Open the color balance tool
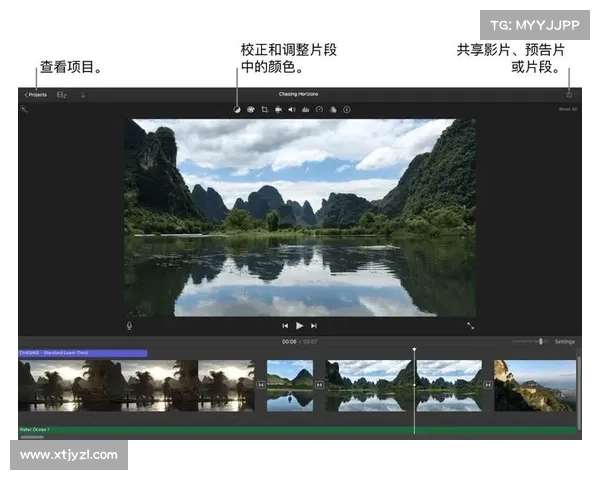Viewport: 600px width, 480px height. point(237,110)
